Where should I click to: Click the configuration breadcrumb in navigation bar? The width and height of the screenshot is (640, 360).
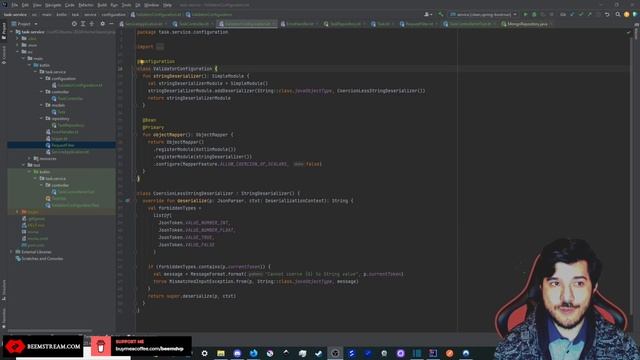point(113,15)
